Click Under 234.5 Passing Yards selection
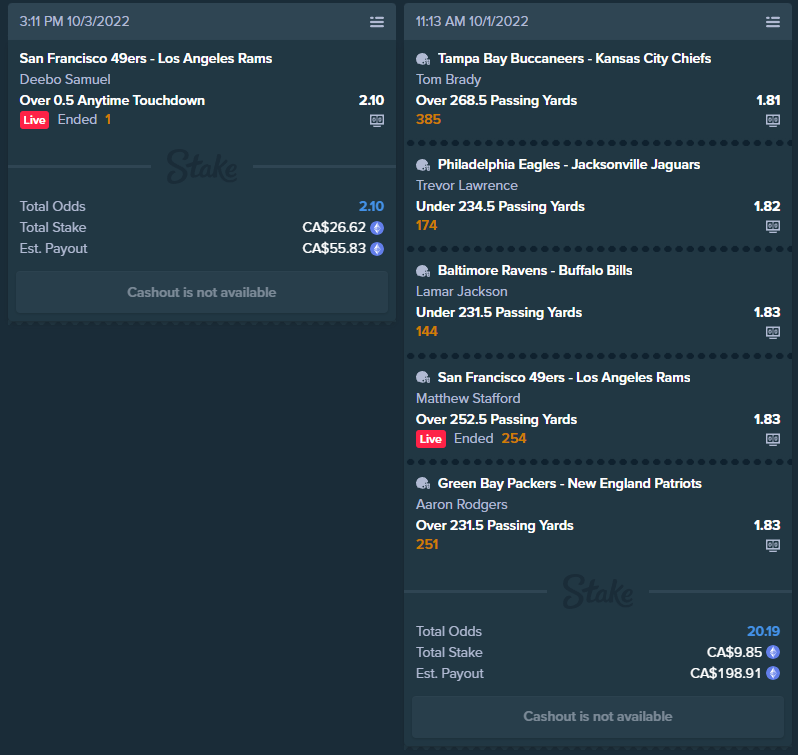The image size is (798, 755). (x=500, y=206)
